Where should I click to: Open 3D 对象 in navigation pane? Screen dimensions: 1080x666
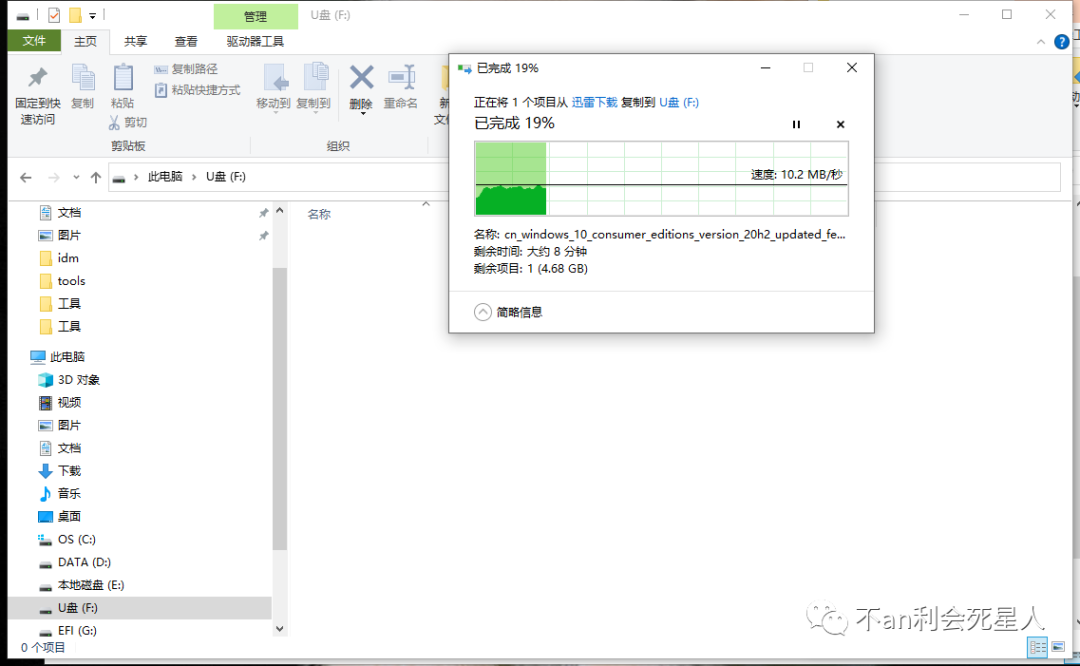pyautogui.click(x=79, y=380)
